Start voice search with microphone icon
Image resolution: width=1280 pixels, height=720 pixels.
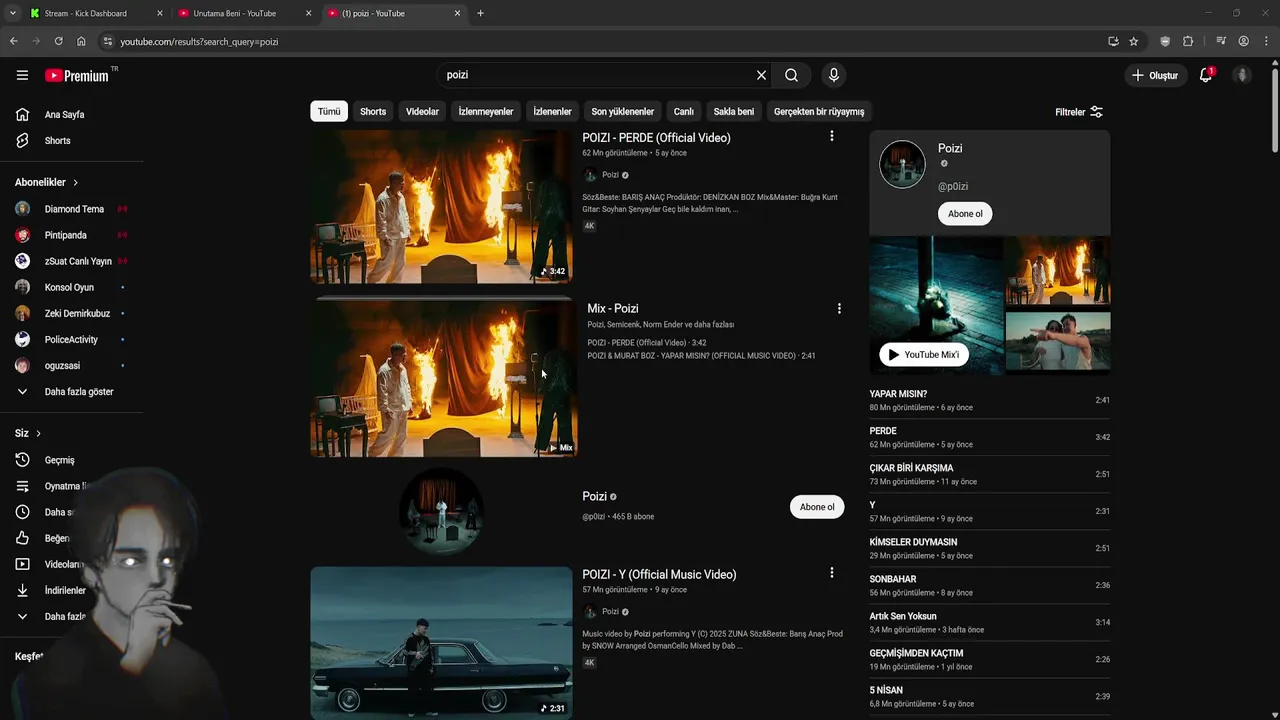tap(833, 75)
